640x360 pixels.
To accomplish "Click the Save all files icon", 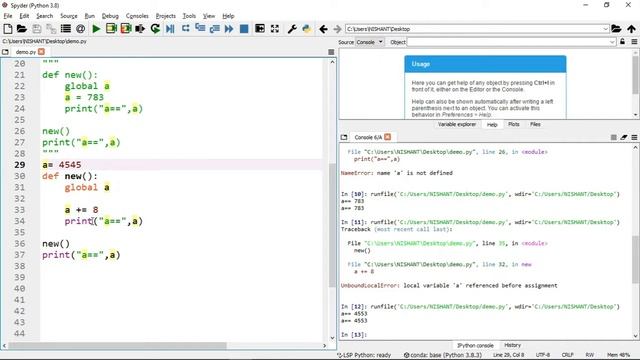I will point(51,29).
